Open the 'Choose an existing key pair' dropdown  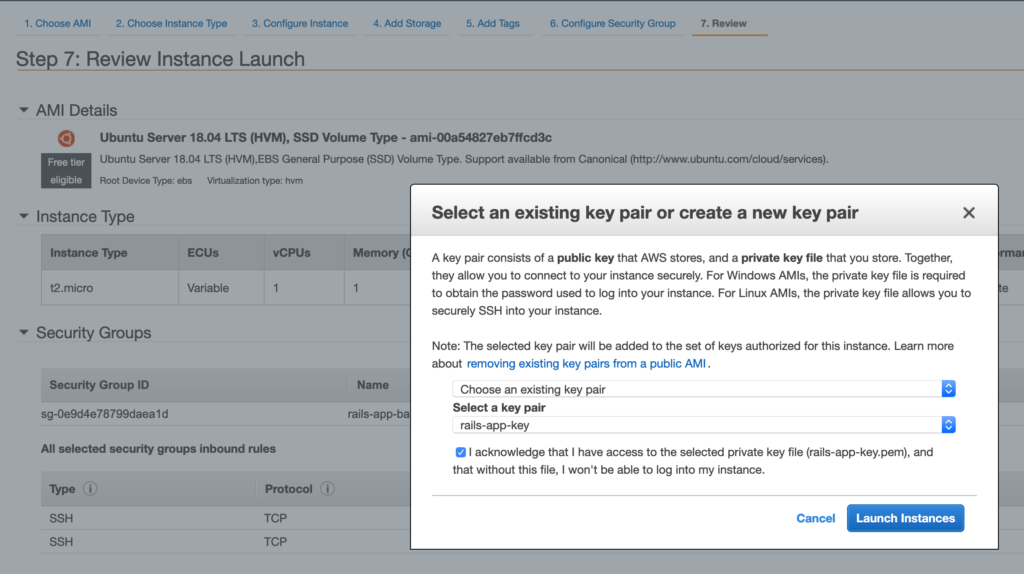704,389
